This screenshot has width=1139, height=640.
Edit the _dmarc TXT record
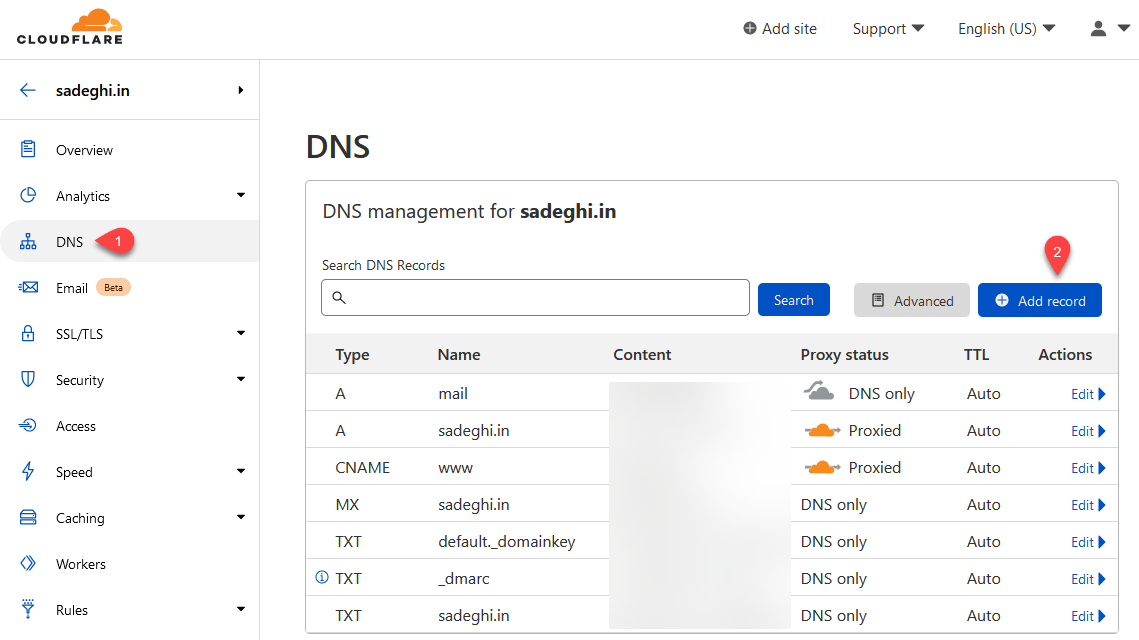(1088, 579)
